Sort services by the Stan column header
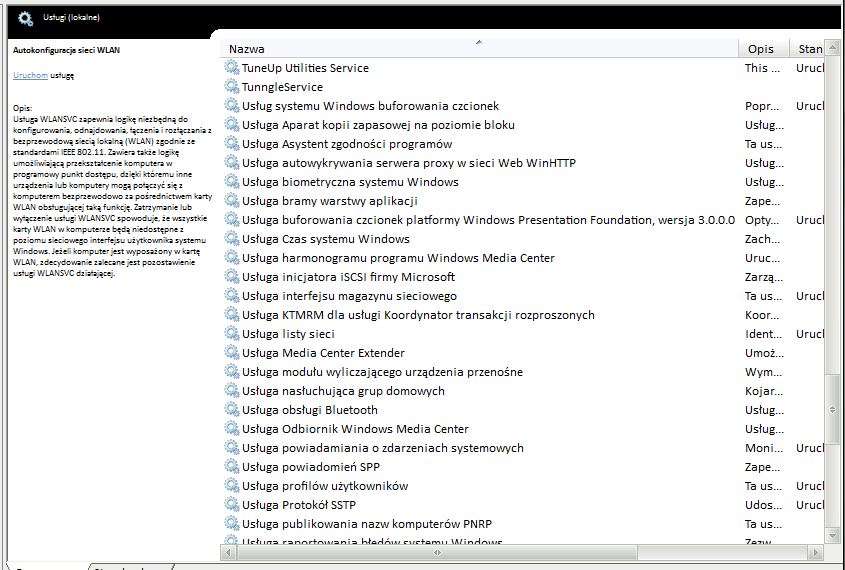Screen dimensions: 845x570 pyautogui.click(x=807, y=48)
